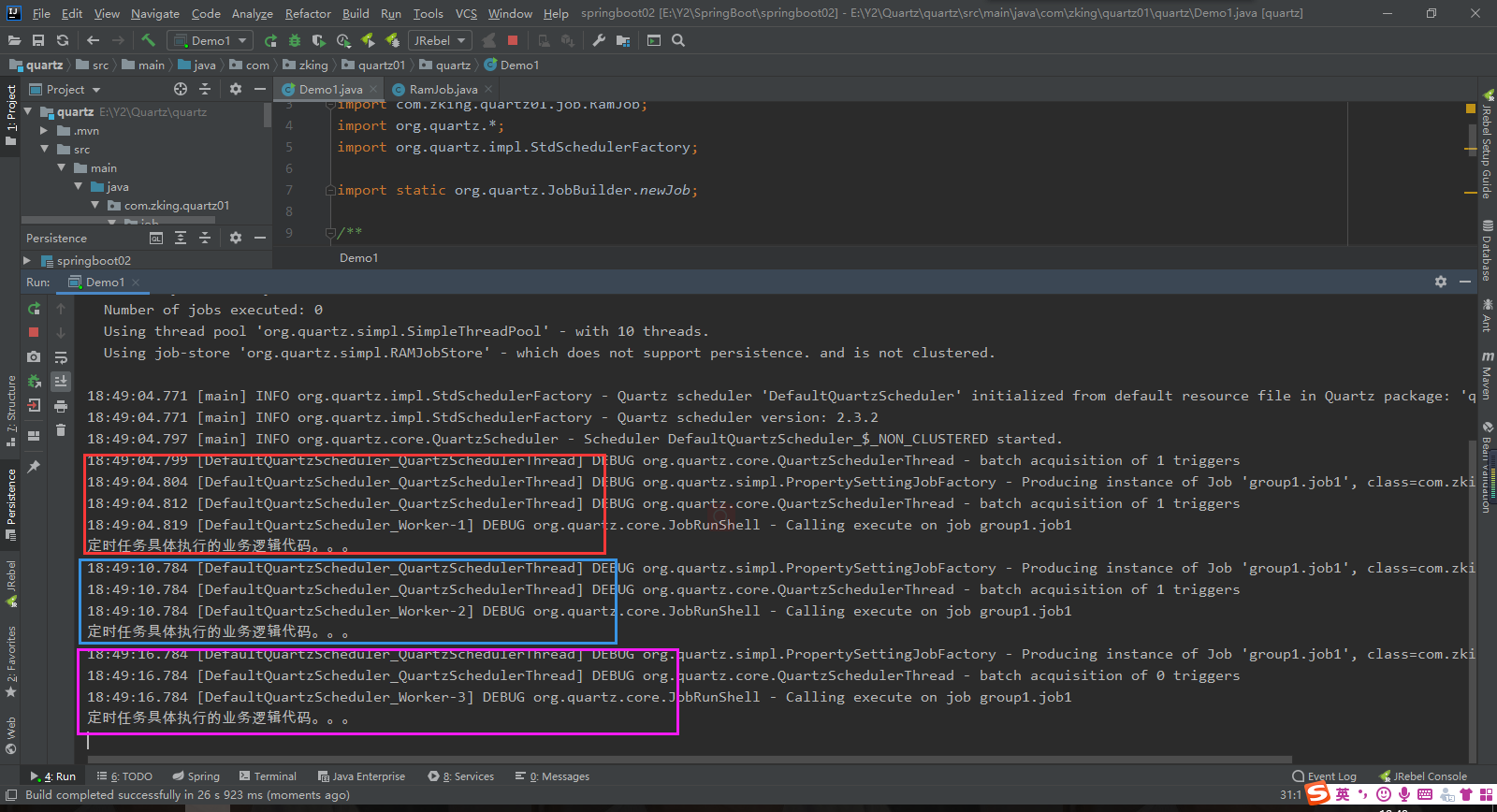This screenshot has height=812, width=1497.
Task: Click the cursor position 31:1 indicator
Action: point(1290,795)
